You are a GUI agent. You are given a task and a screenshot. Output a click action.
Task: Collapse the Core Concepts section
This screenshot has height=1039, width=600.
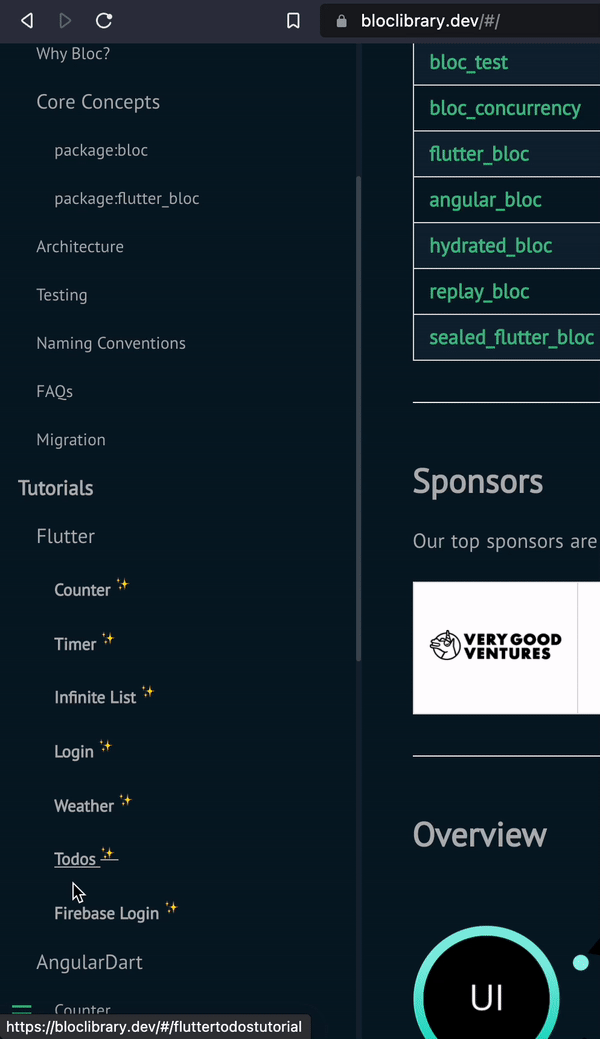pos(97,101)
